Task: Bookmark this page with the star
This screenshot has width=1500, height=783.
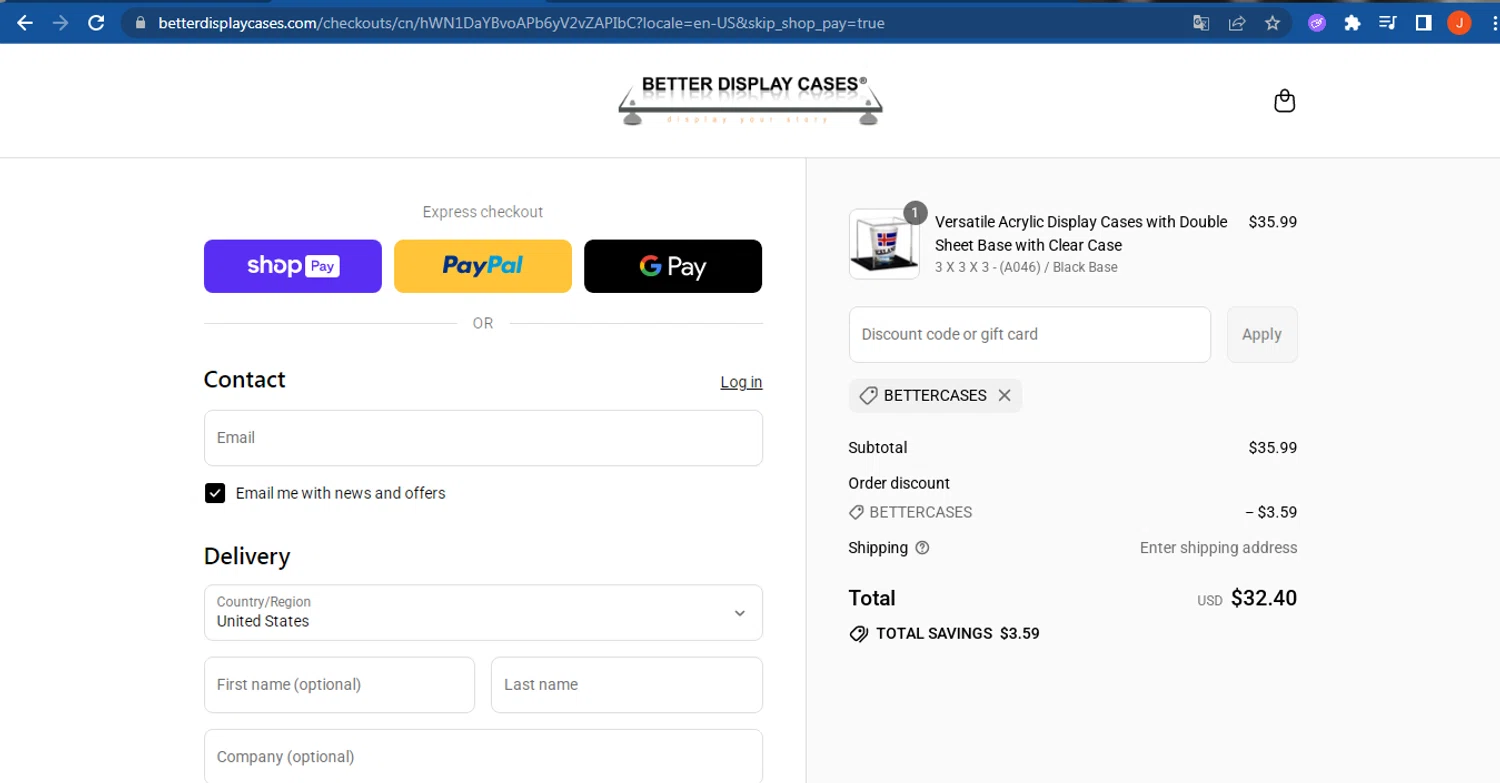Action: [1272, 22]
